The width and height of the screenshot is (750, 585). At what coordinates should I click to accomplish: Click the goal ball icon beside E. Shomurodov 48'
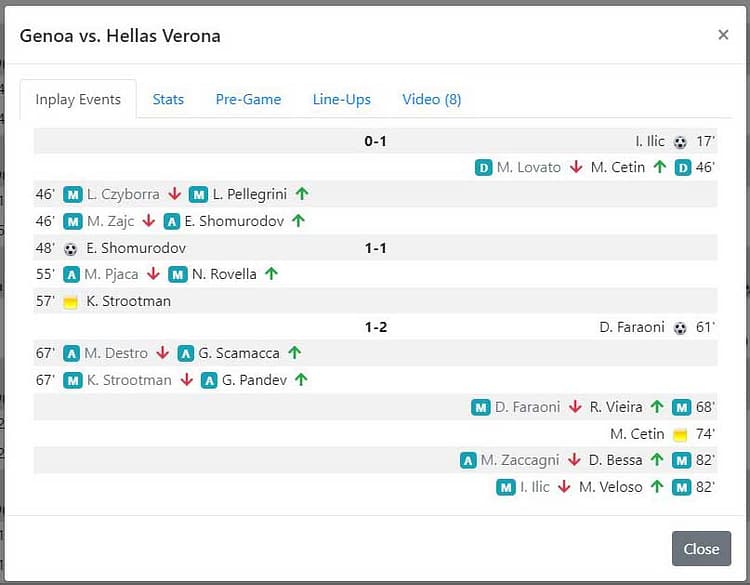click(70, 249)
